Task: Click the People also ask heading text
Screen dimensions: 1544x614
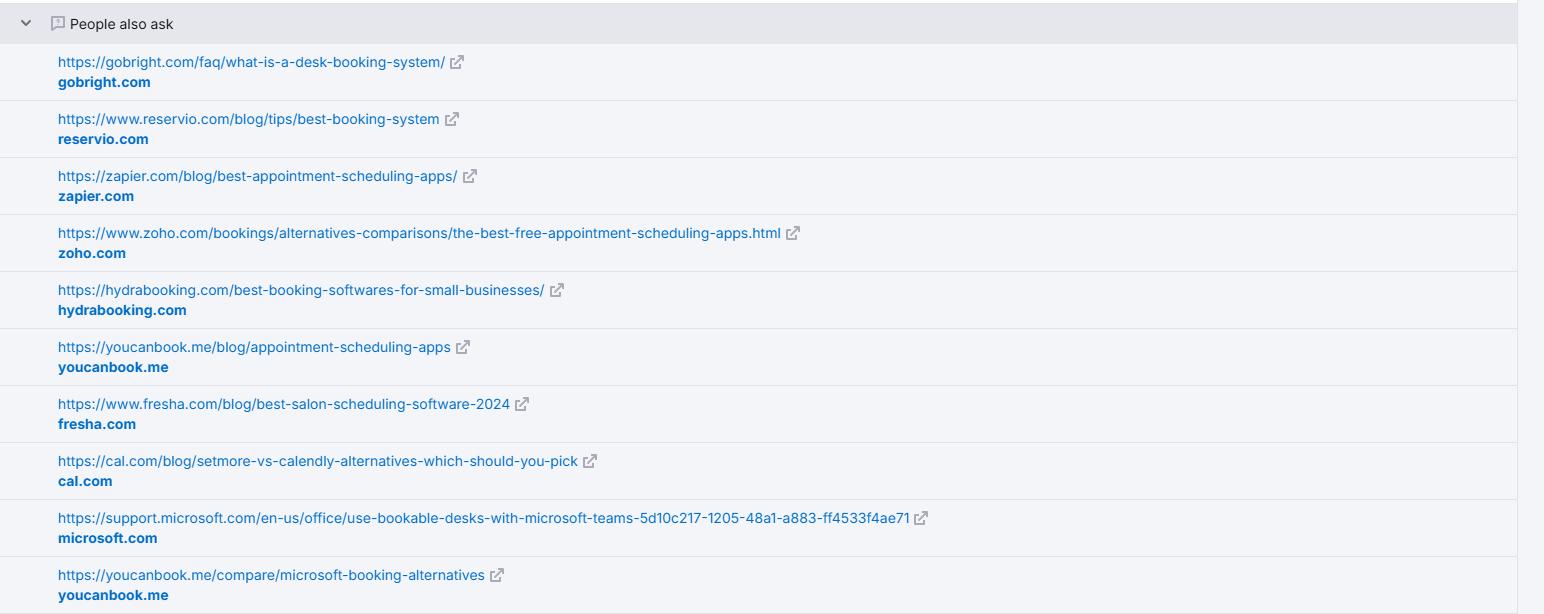Action: [x=122, y=23]
